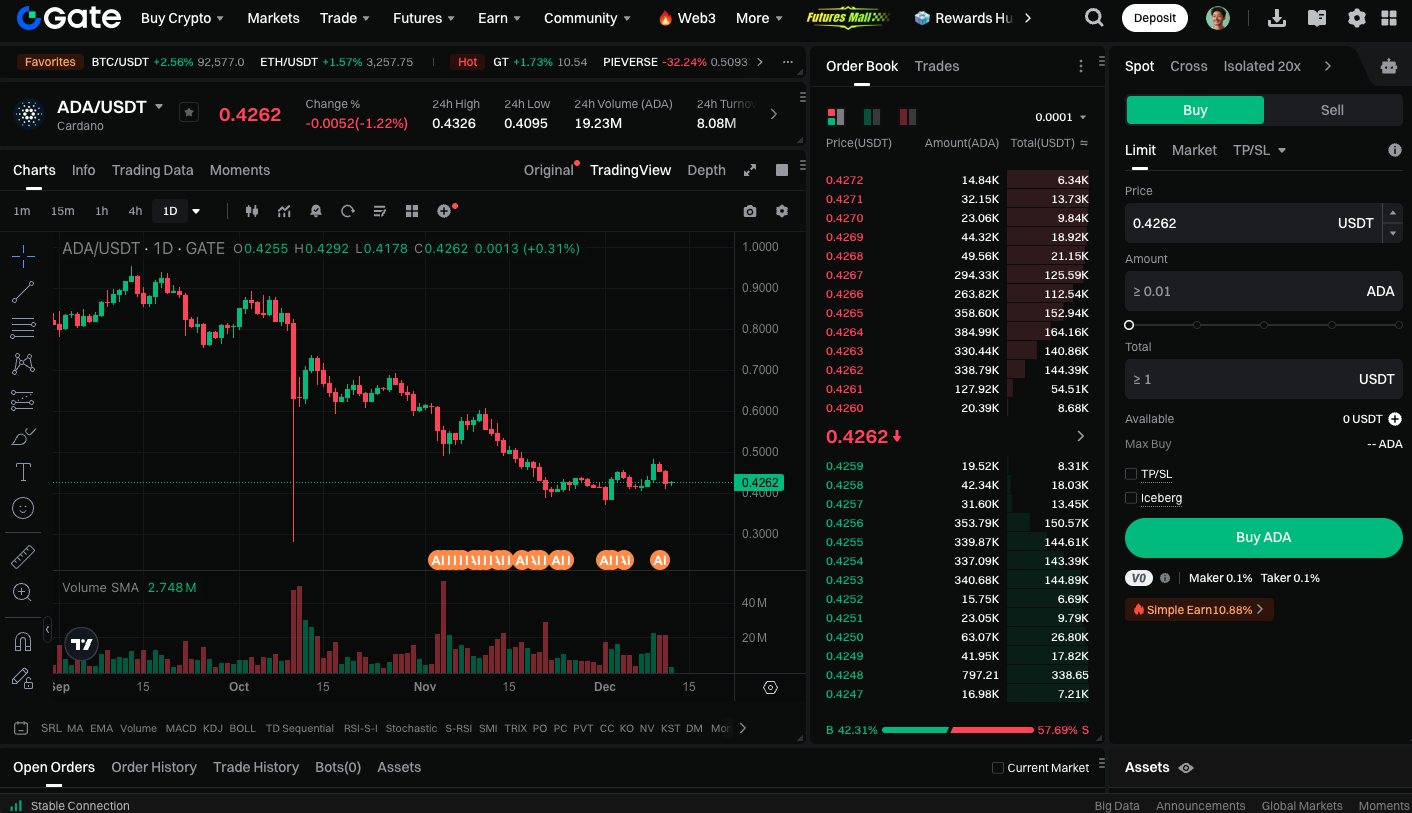Click the amount percentage slider handle
Viewport: 1412px width, 813px height.
pyautogui.click(x=1129, y=325)
